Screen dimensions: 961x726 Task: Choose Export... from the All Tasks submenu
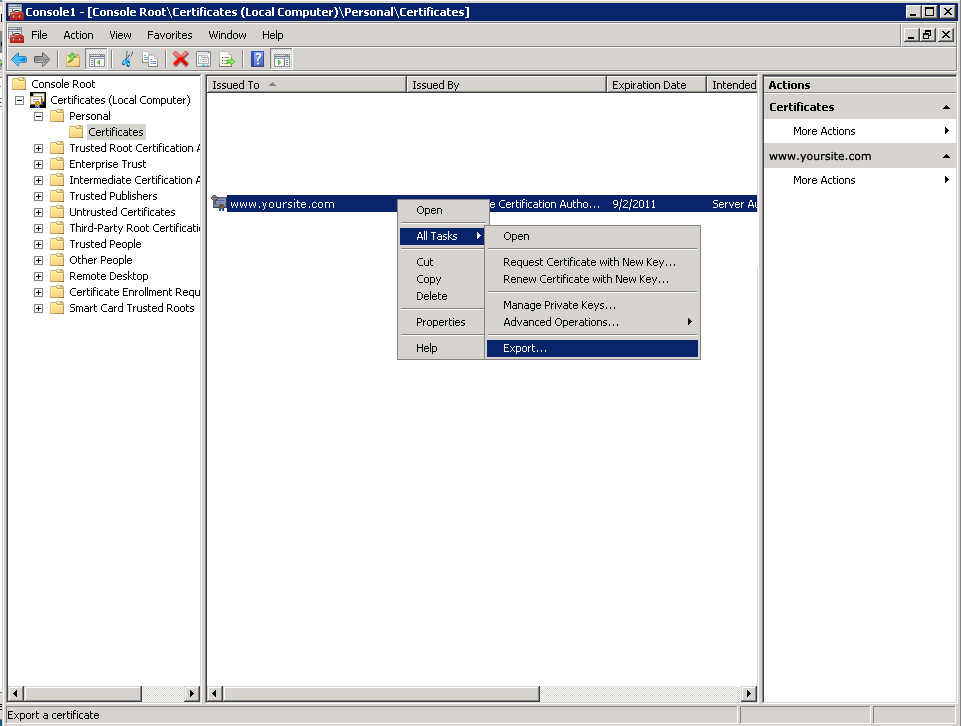point(592,348)
